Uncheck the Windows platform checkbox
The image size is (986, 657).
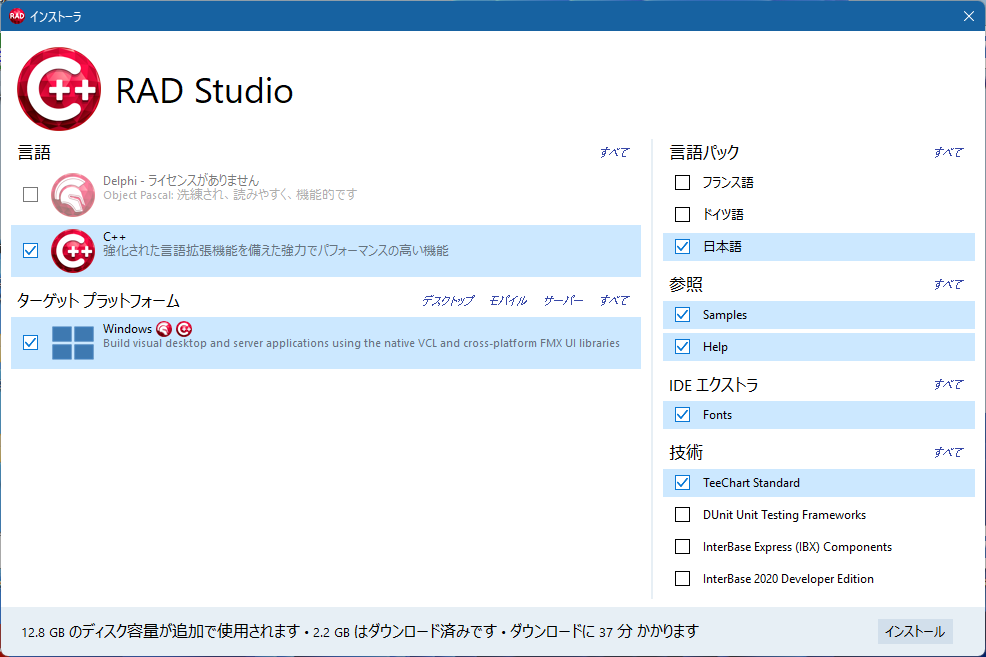click(x=30, y=343)
